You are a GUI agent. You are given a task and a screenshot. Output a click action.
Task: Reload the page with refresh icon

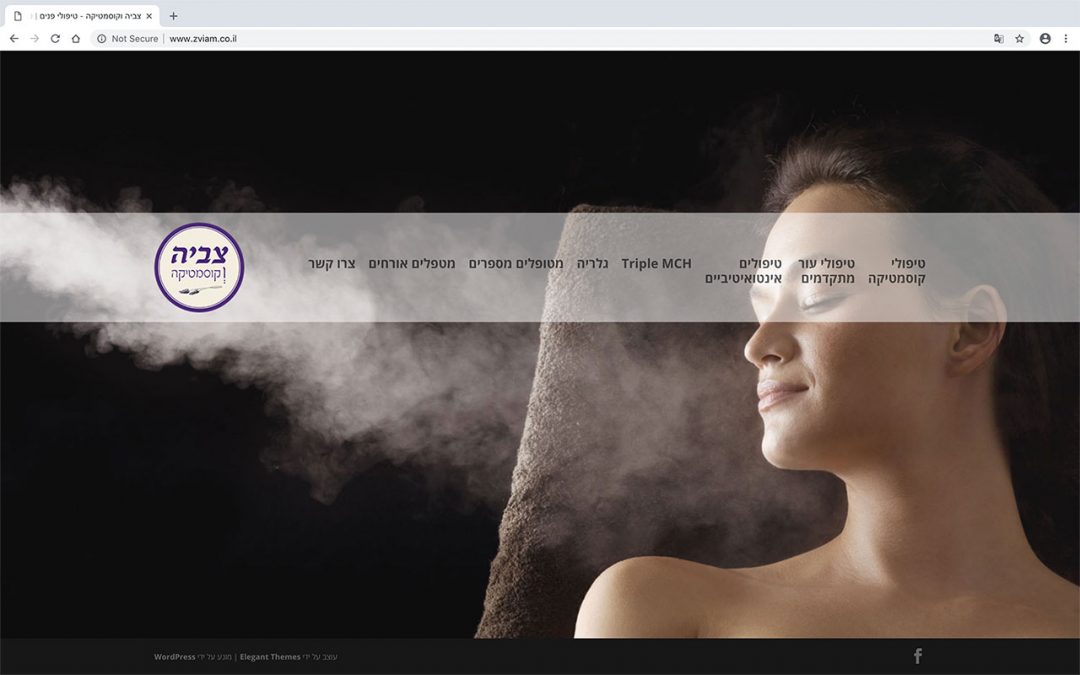point(55,39)
